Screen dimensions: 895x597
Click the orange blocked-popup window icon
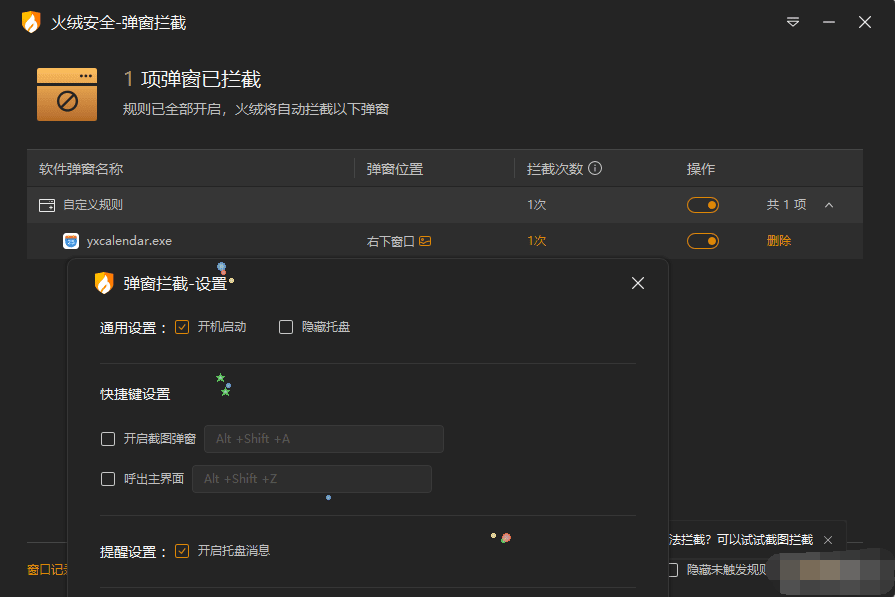[x=67, y=94]
